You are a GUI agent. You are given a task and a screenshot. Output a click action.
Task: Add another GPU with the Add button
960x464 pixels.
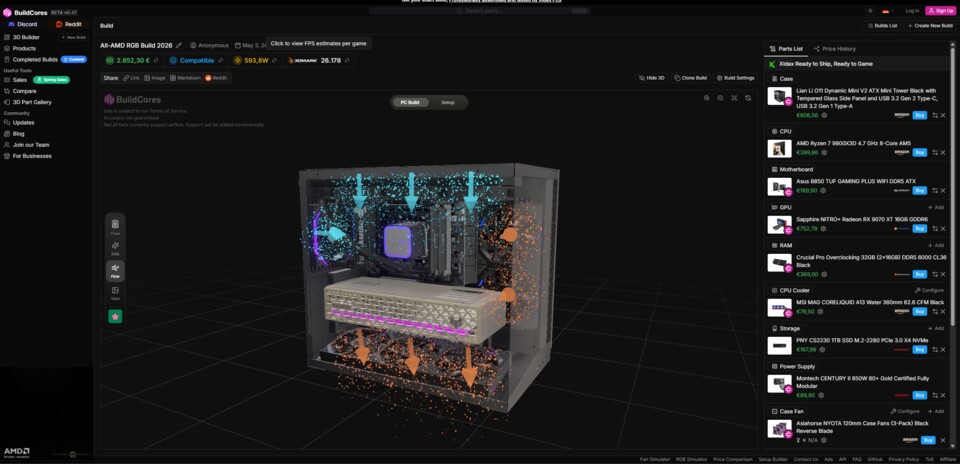point(936,208)
